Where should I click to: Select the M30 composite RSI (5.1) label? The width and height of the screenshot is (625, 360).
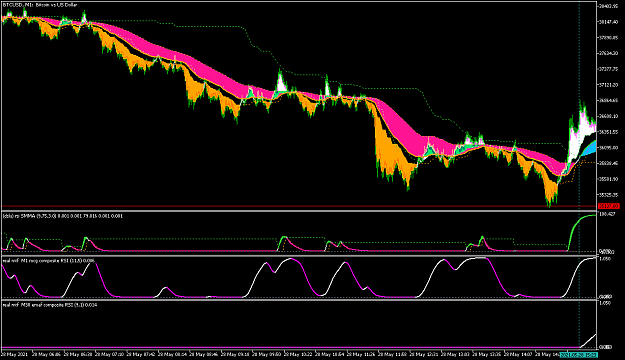50,305
